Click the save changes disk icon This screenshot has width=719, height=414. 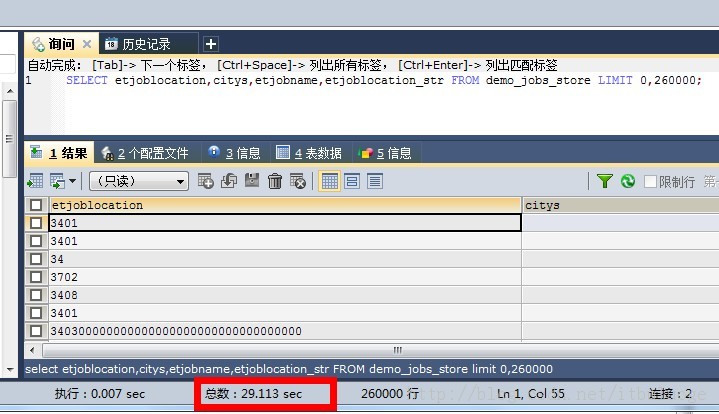pos(252,181)
